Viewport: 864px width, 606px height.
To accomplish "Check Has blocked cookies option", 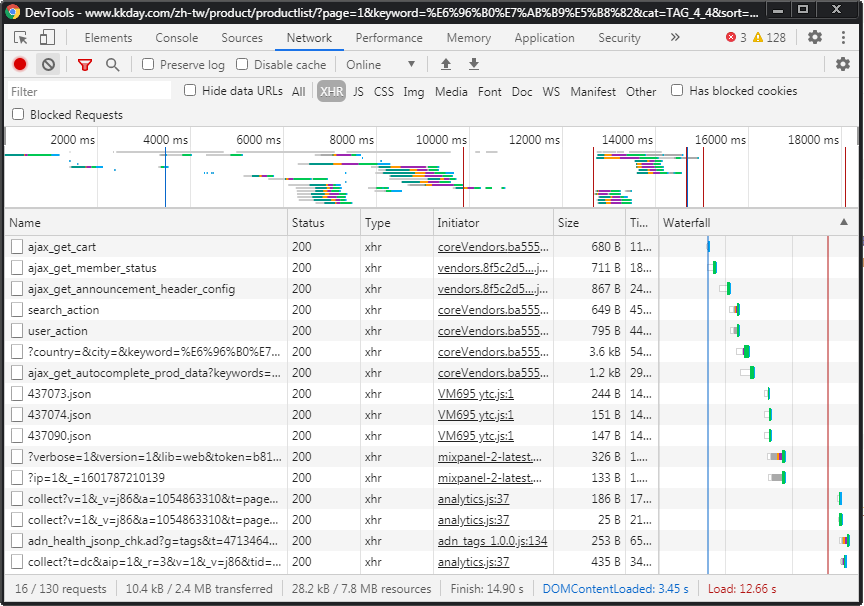I will 677,90.
